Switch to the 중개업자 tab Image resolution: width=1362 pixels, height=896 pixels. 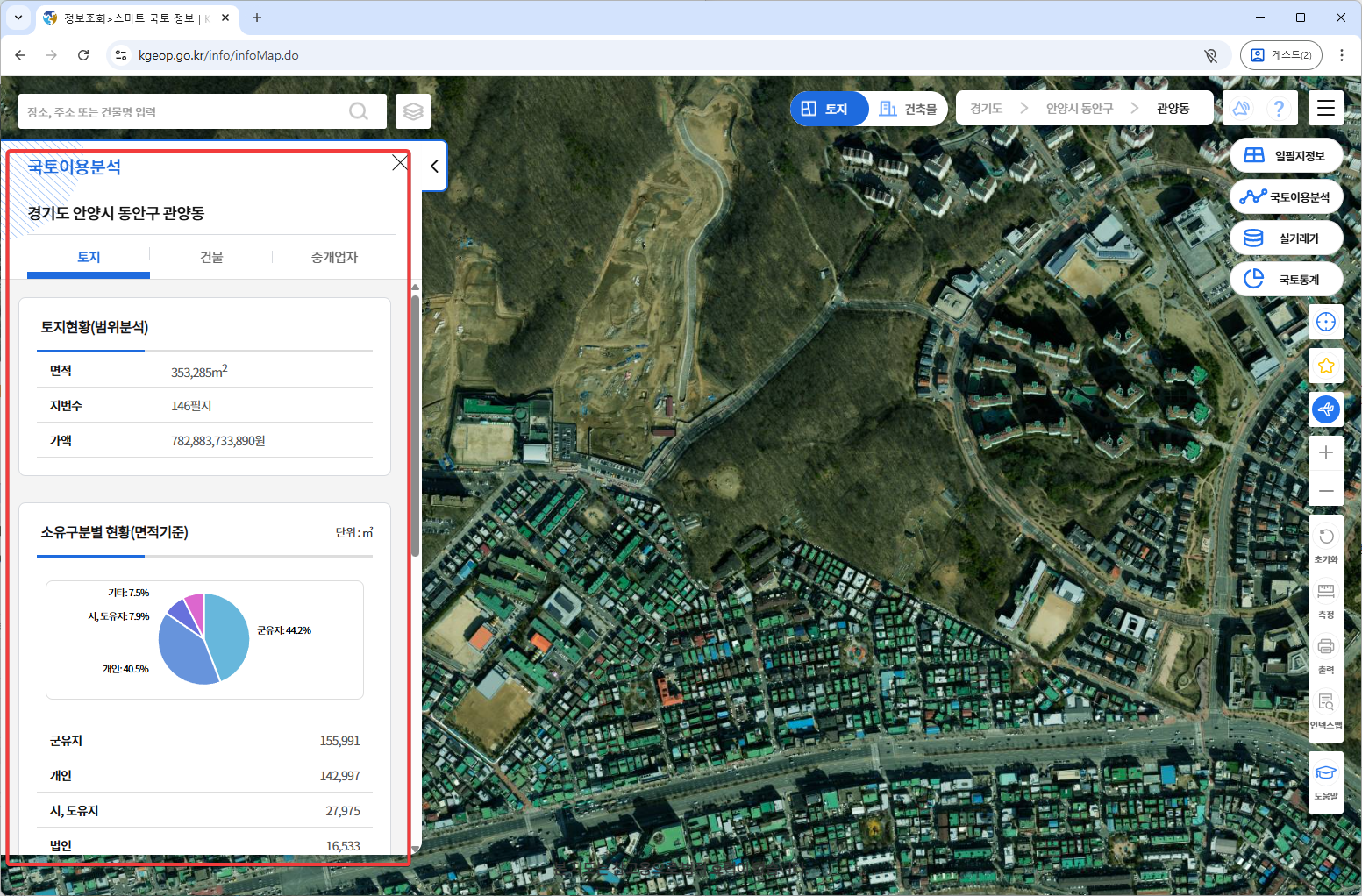334,257
